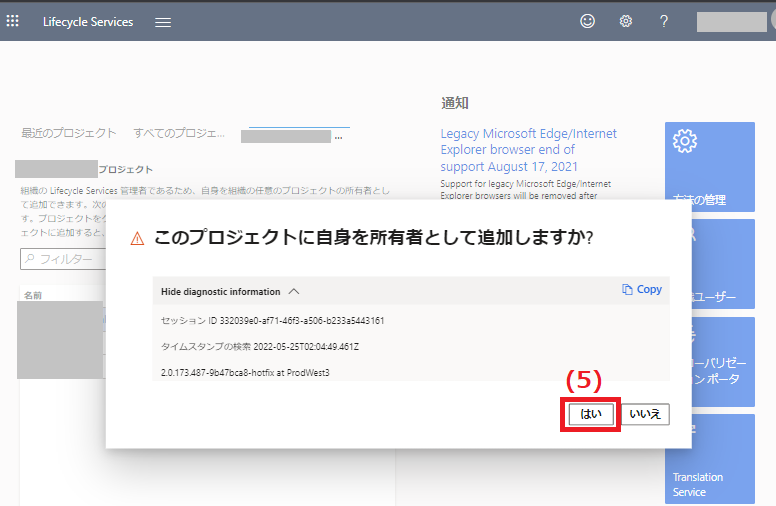This screenshot has height=506, width=776.
Task: Collapse the Hide diagnostic information section
Action: [x=221, y=291]
